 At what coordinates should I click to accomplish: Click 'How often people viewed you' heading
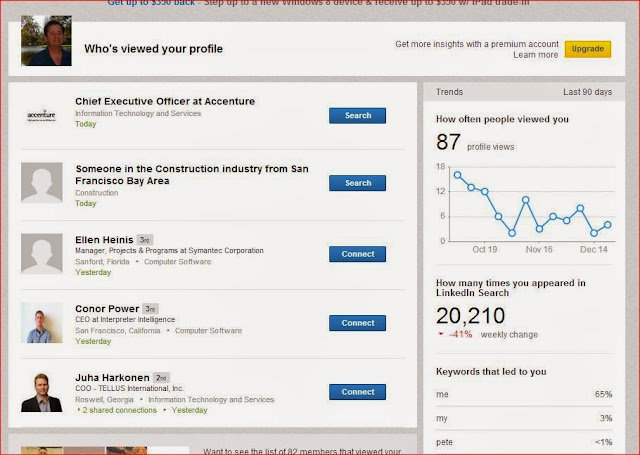coord(502,119)
